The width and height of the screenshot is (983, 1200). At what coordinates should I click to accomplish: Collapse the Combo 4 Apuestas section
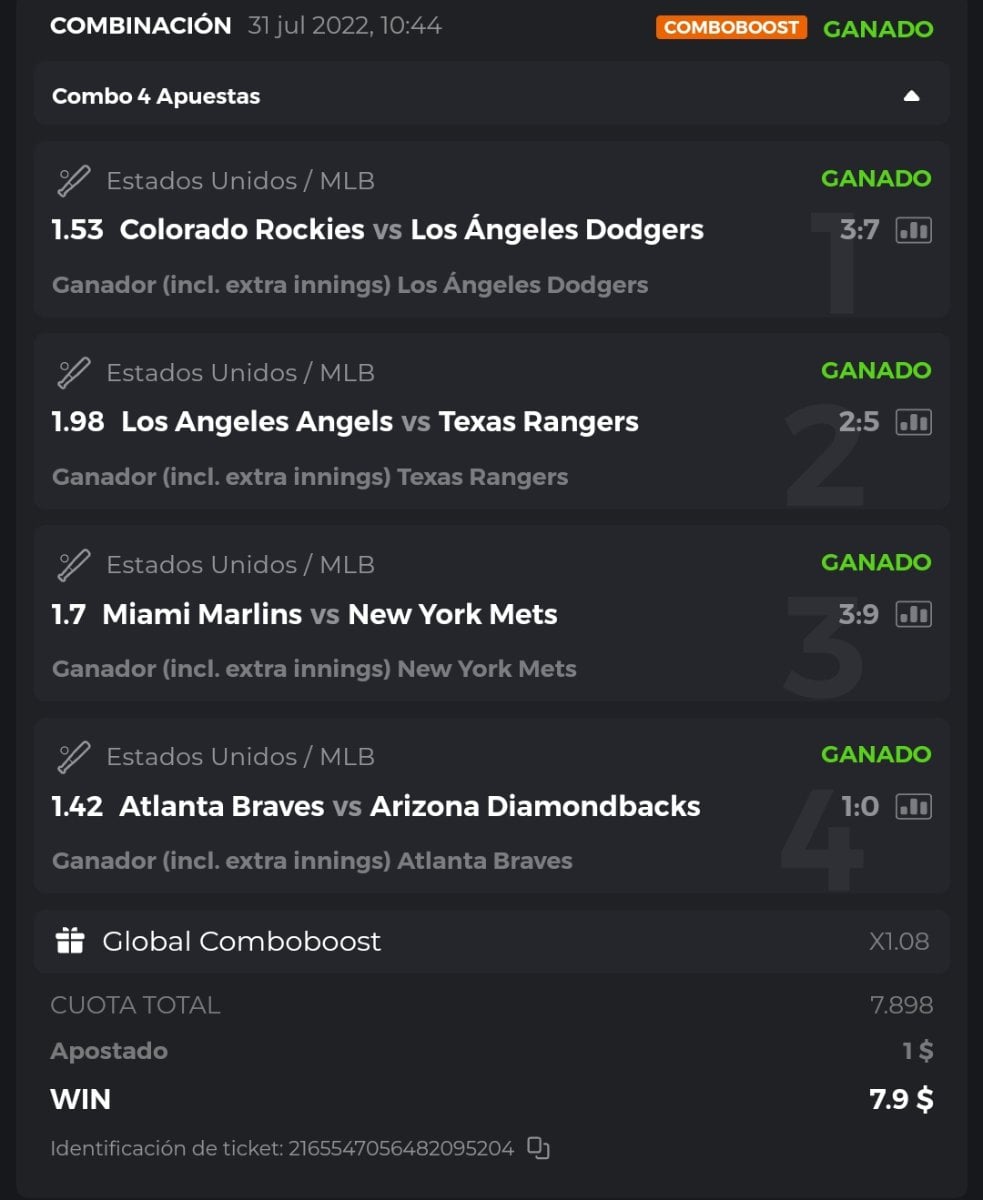point(911,96)
